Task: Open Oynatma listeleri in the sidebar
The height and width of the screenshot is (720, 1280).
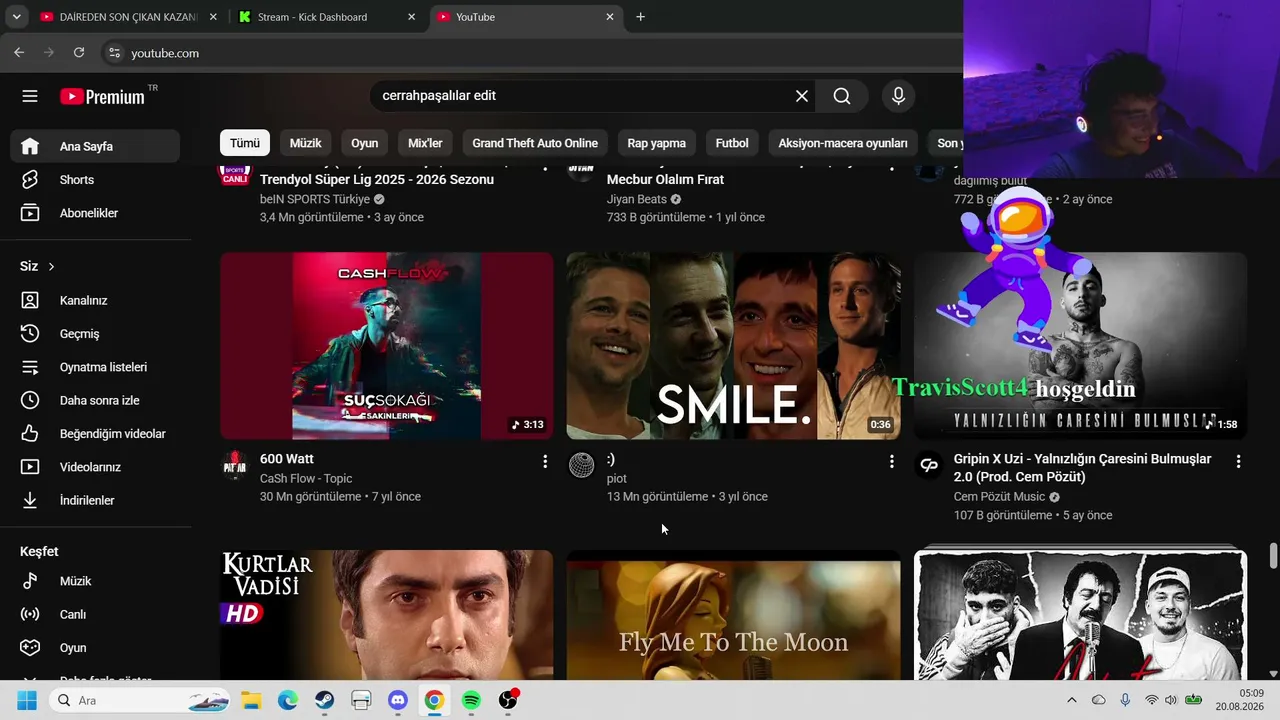Action: coord(96,367)
